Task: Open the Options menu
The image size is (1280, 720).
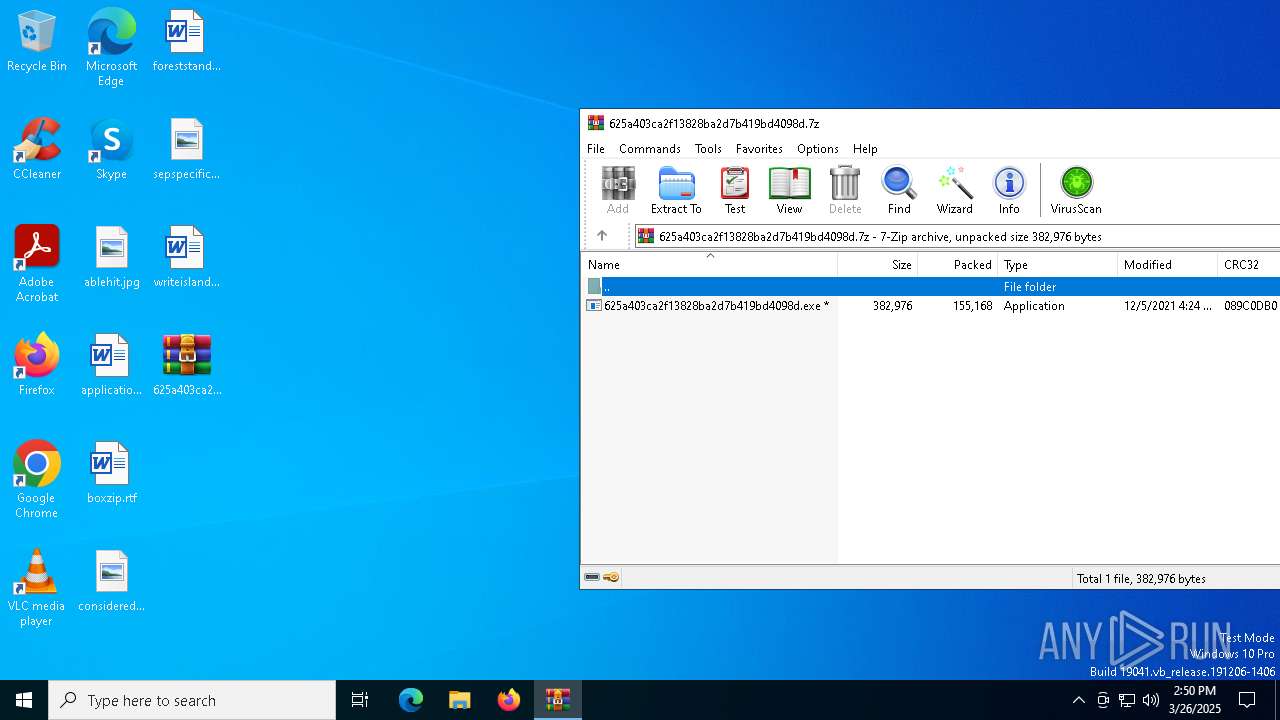Action: click(818, 148)
